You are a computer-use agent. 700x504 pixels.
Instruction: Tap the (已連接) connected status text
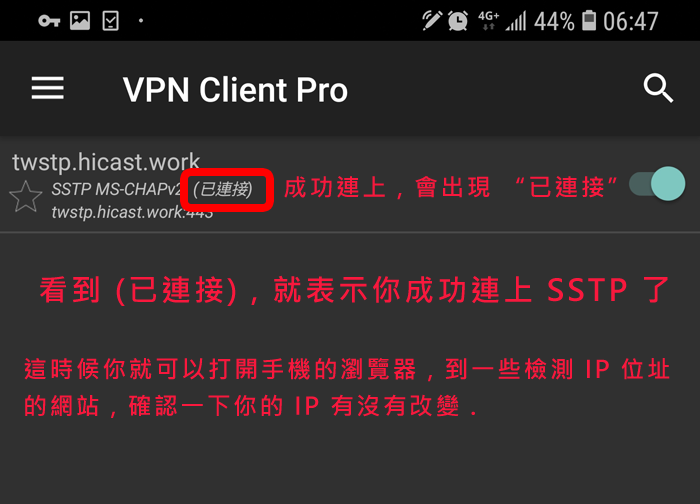pos(222,189)
